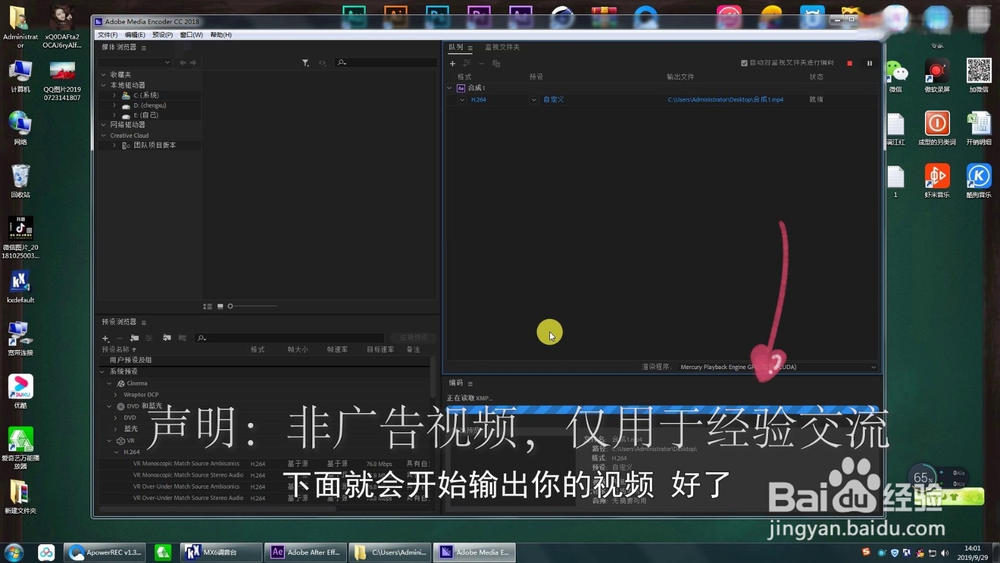The image size is (1000, 563).
Task: Open the 回收站 recycle bin desktop icon
Action: point(20,181)
